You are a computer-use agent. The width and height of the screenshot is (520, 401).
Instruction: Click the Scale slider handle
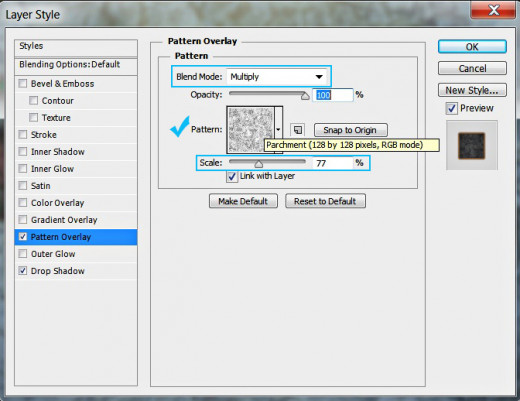[259, 164]
